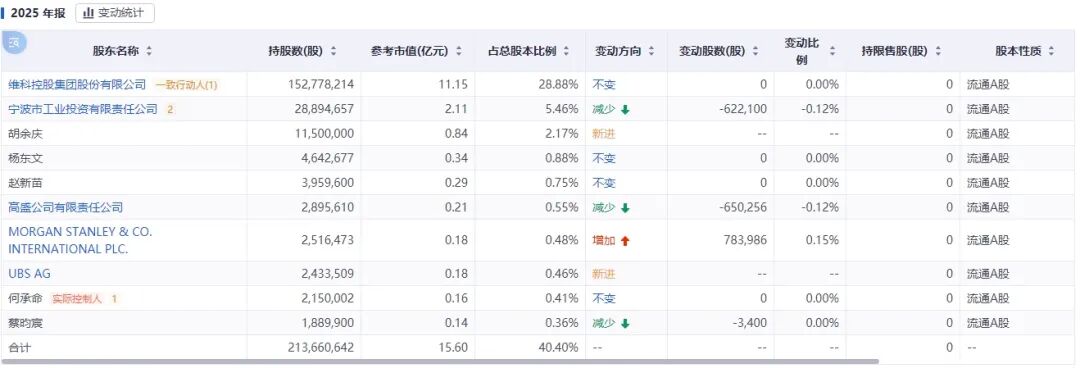Click change amount 783,986
The width and height of the screenshot is (1080, 368).
pos(745,240)
